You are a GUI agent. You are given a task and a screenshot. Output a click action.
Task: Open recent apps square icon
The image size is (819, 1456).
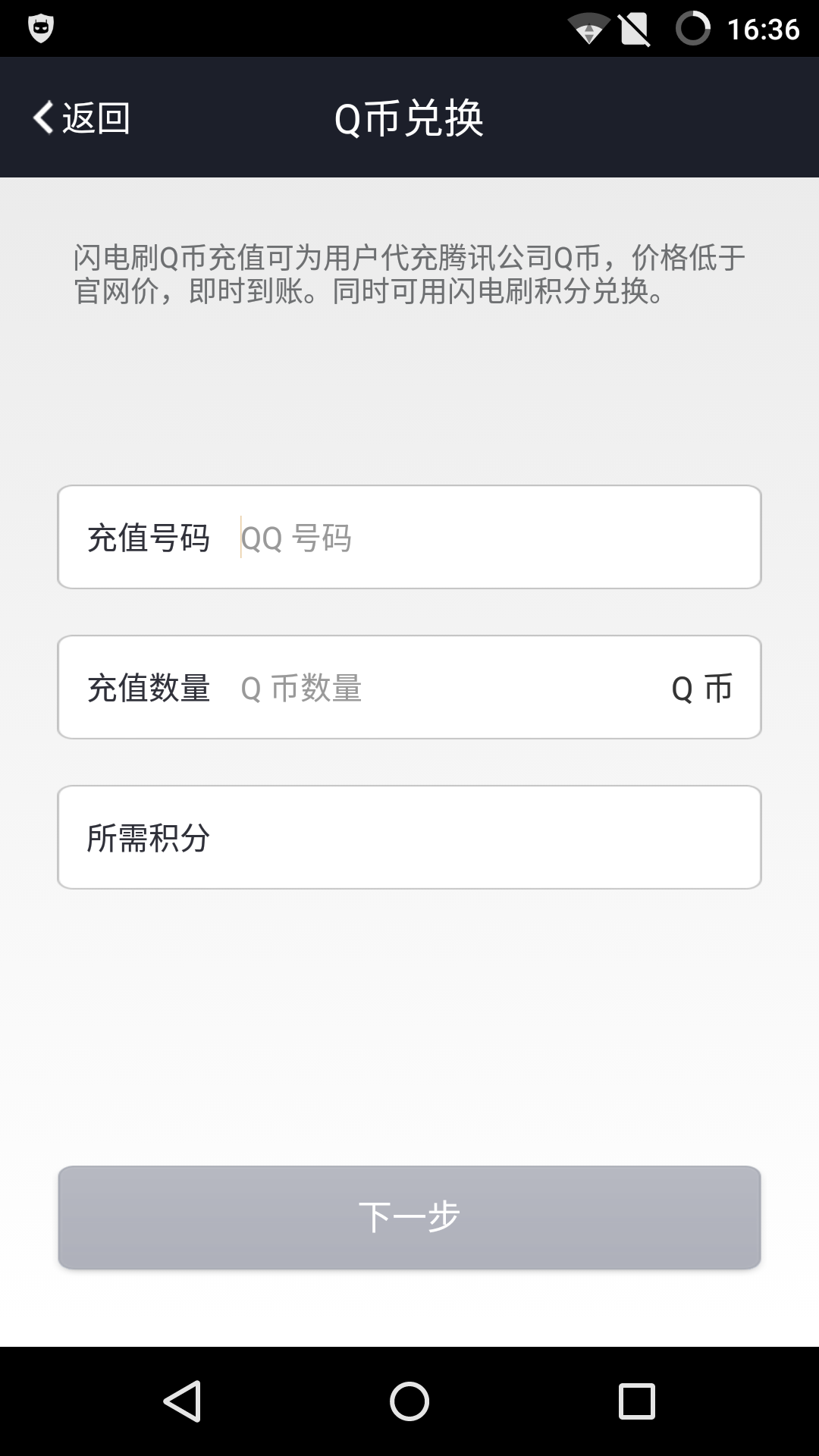click(636, 1401)
